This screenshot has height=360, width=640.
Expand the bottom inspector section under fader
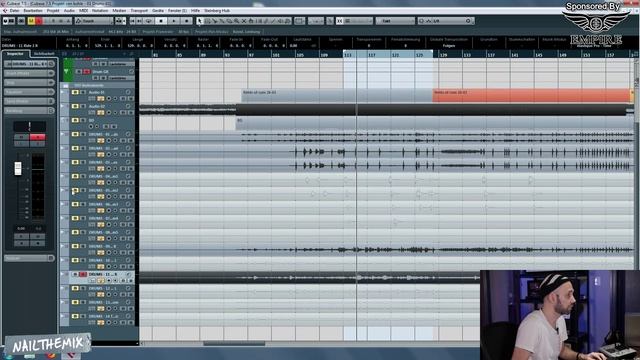point(29,258)
